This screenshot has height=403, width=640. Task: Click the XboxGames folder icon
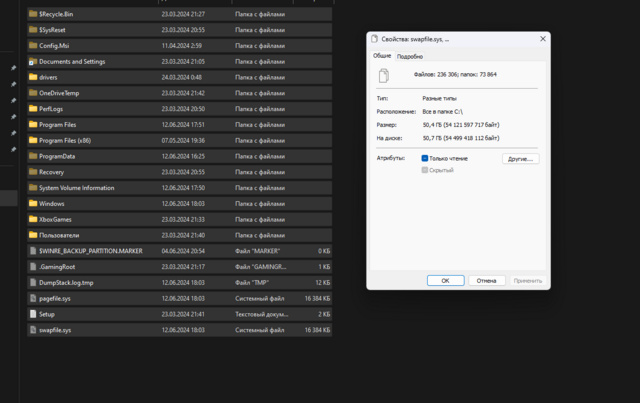[32, 219]
